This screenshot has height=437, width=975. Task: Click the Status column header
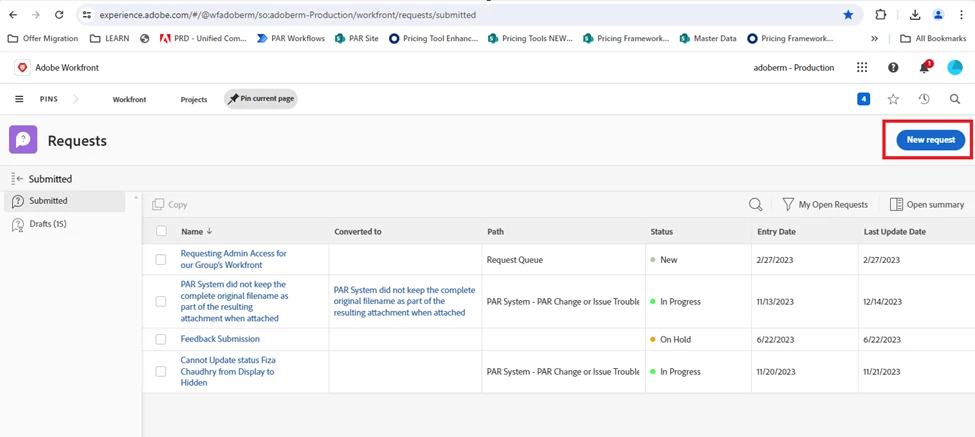point(662,231)
